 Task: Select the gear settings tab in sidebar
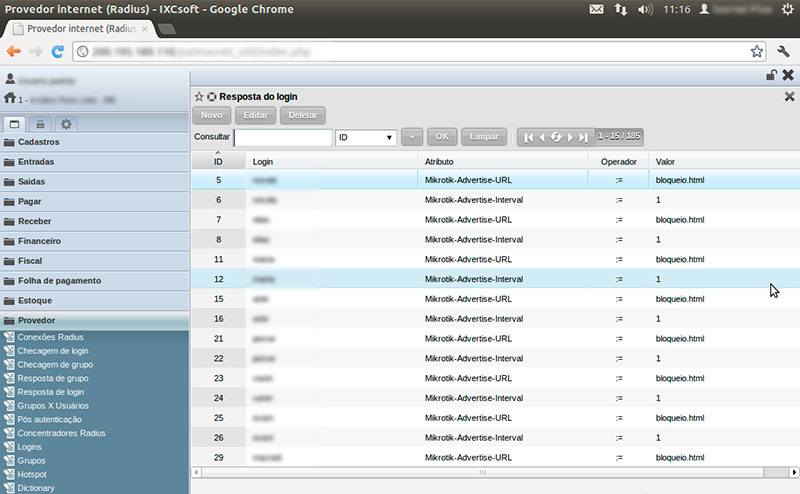[x=66, y=124]
